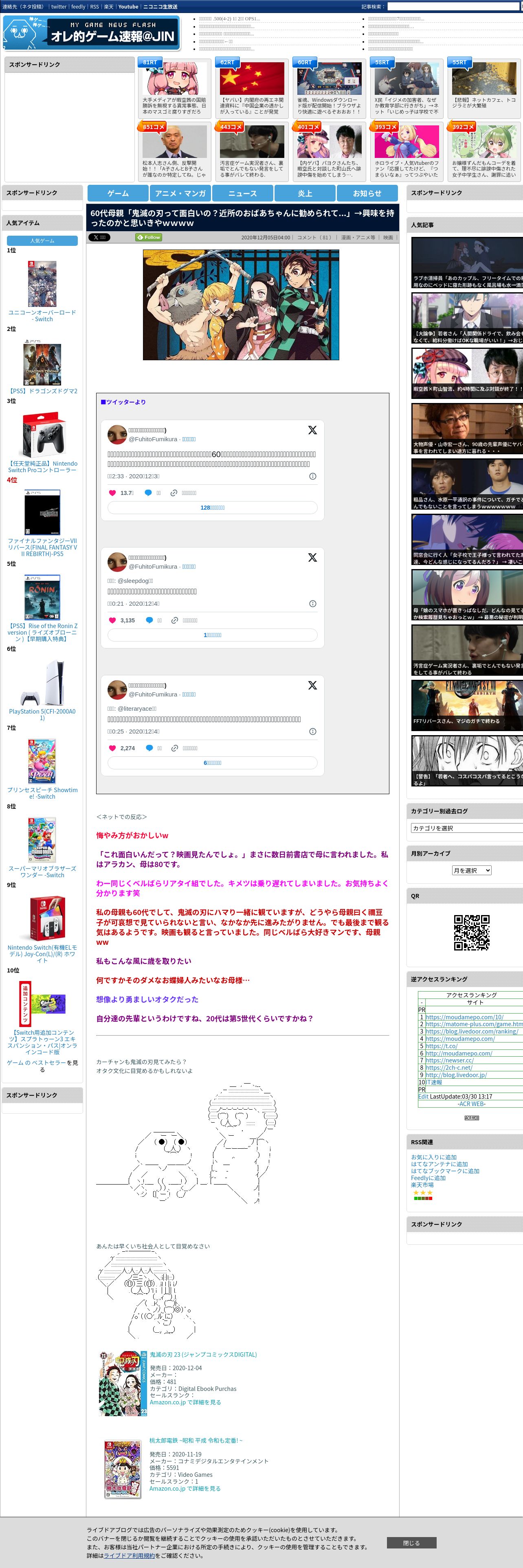Open the Switch Proコントローラー product image

pyautogui.click(x=42, y=435)
